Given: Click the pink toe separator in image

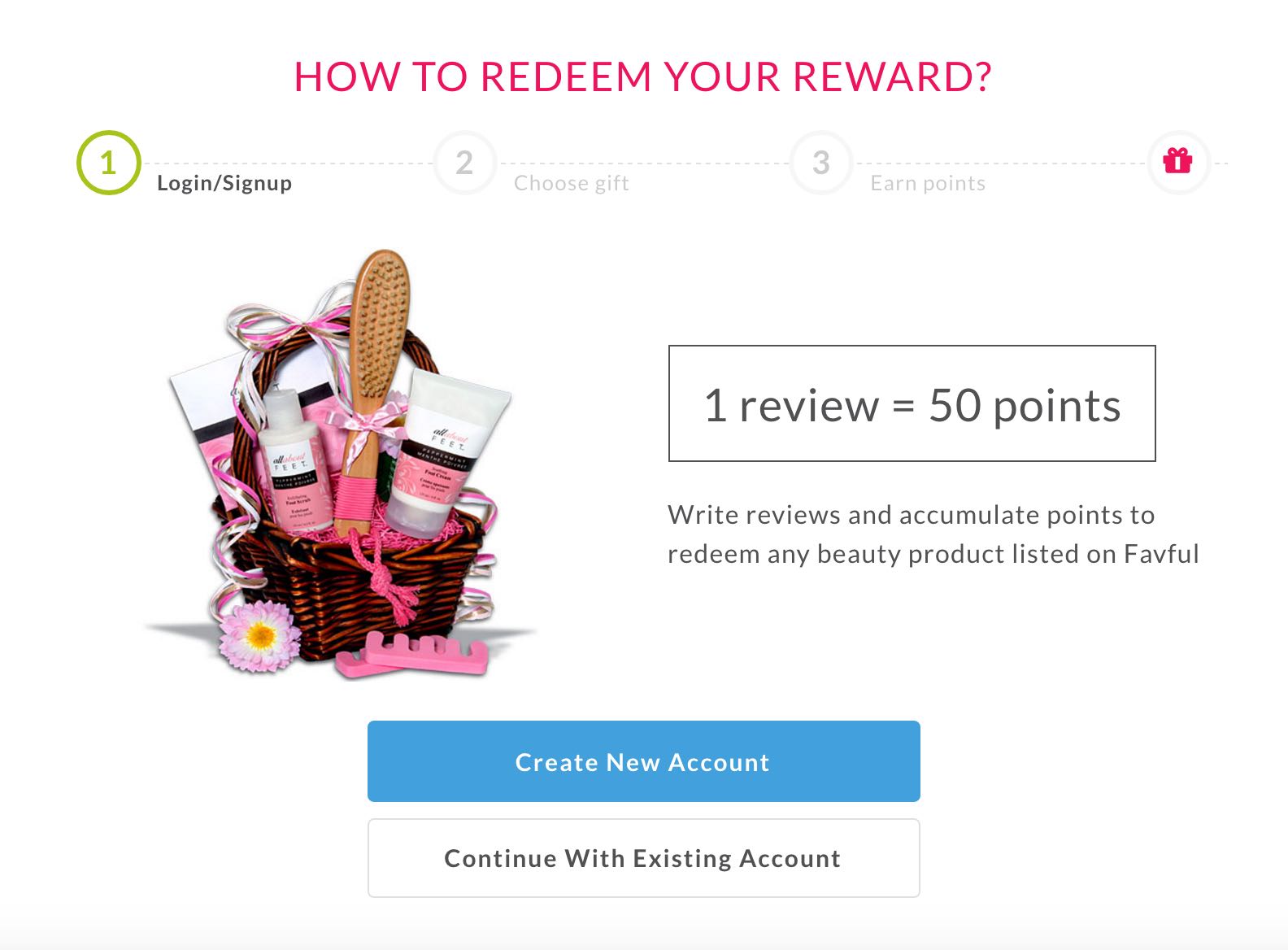Looking at the screenshot, I should coord(411,654).
